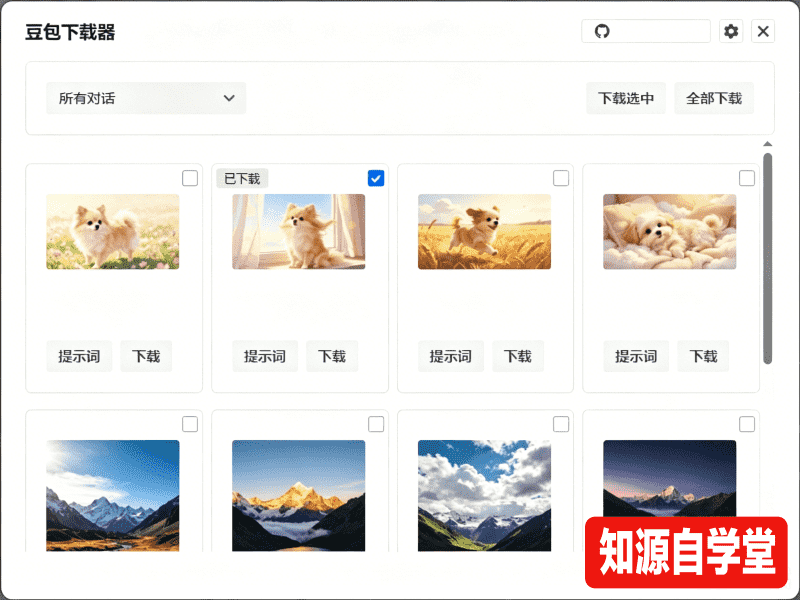
Task: Tick checkbox on dusk mountain card
Action: (x=747, y=424)
